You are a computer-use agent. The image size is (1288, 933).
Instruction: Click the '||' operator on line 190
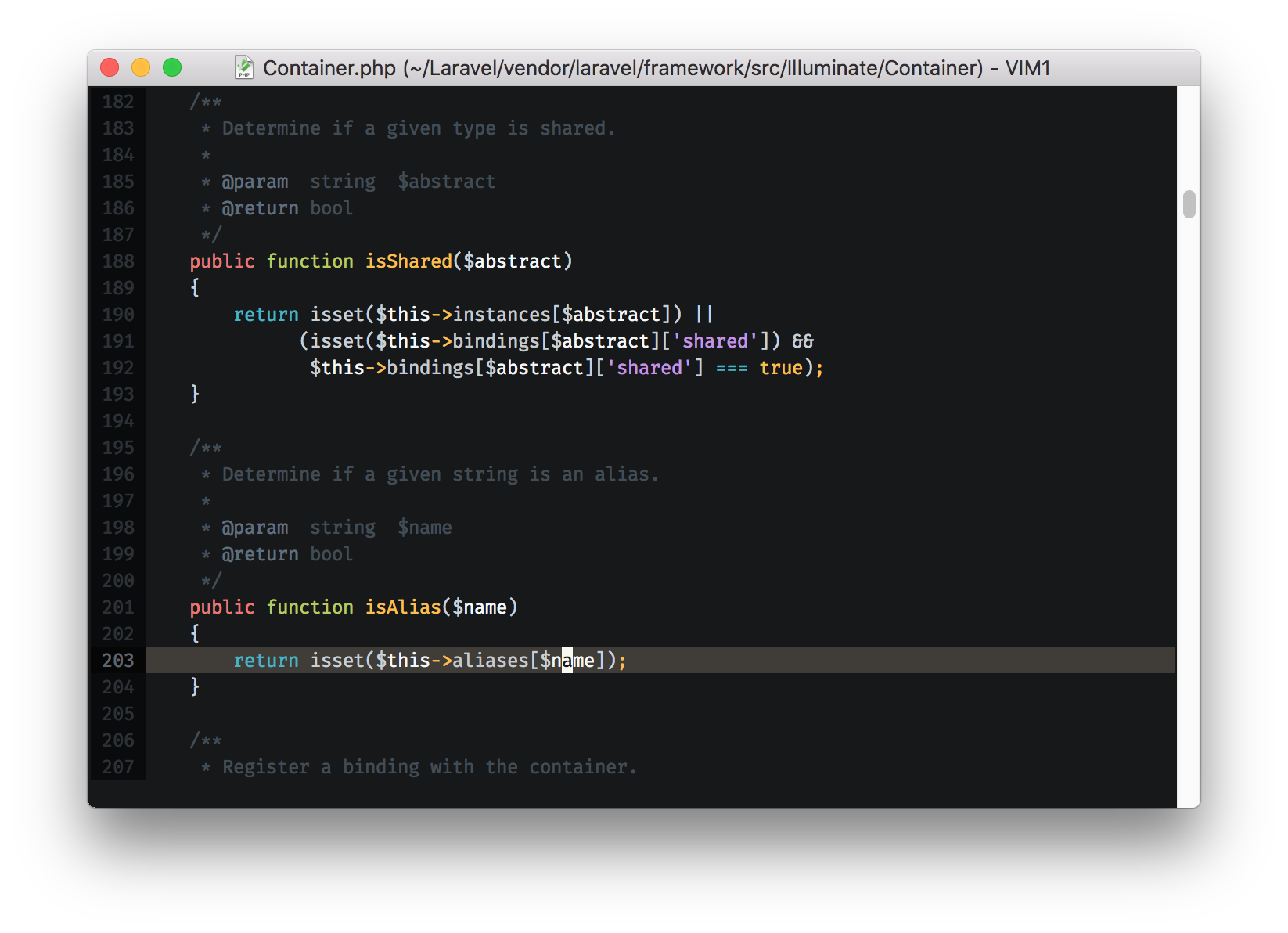point(704,315)
